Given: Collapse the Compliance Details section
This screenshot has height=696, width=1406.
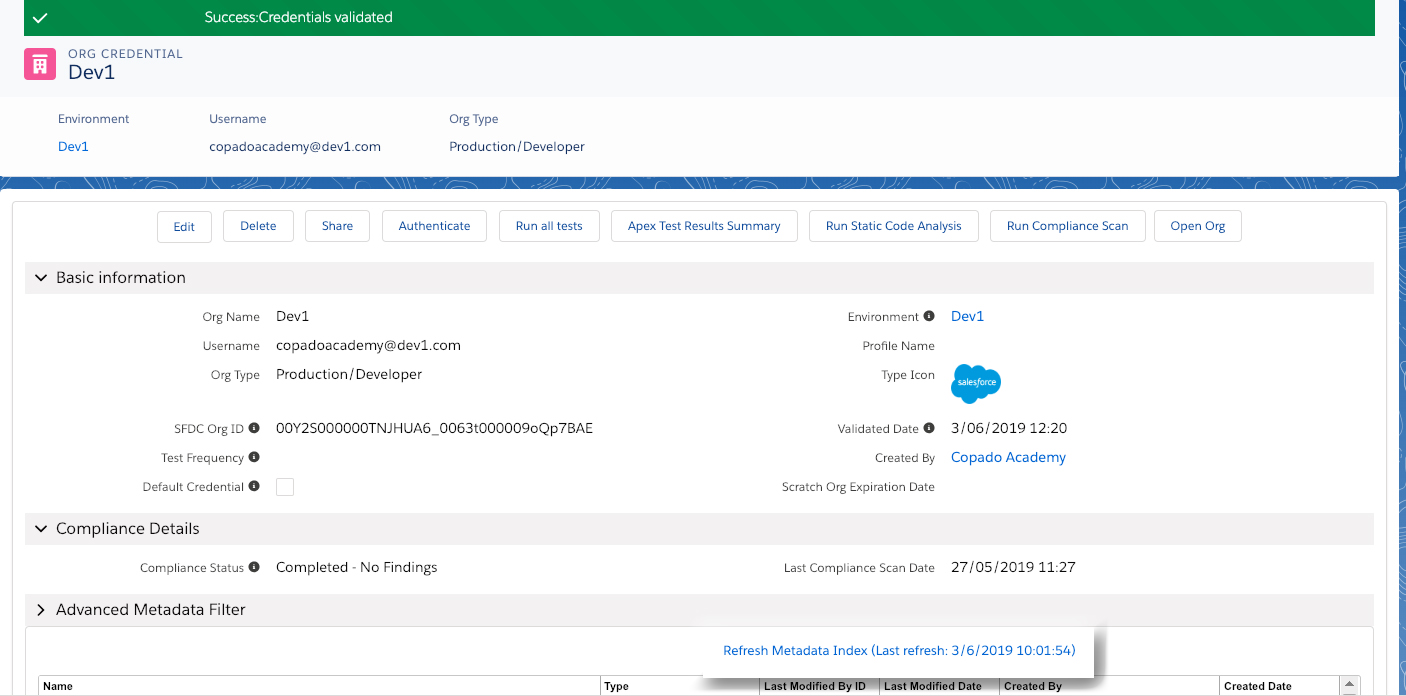Looking at the screenshot, I should pos(41,529).
